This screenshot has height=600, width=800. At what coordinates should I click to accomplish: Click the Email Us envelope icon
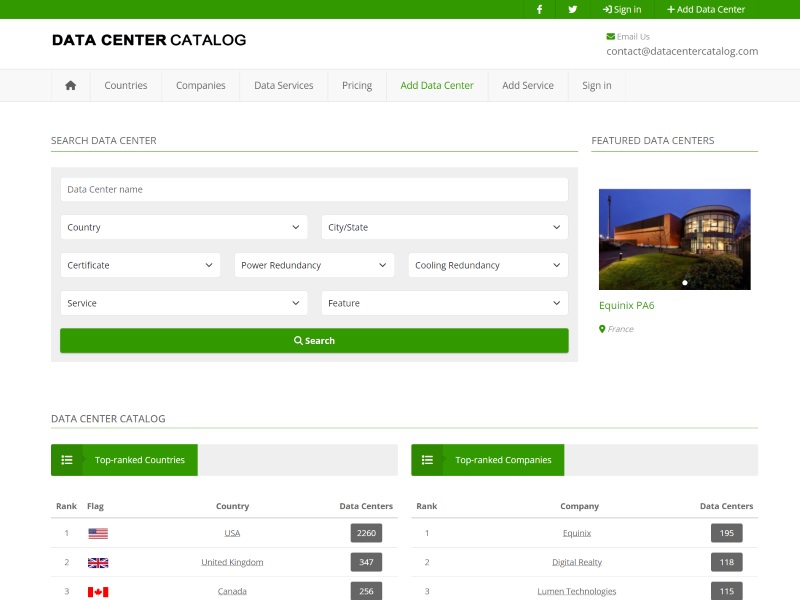coord(608,36)
